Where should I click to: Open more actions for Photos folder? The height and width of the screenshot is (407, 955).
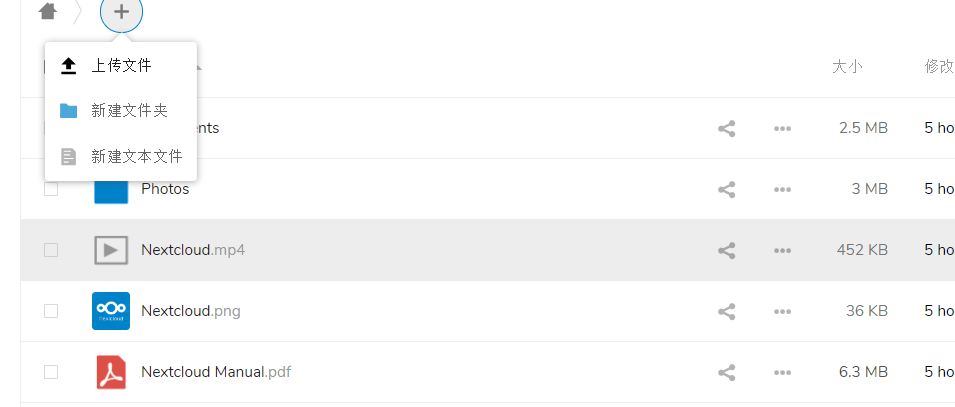[782, 189]
